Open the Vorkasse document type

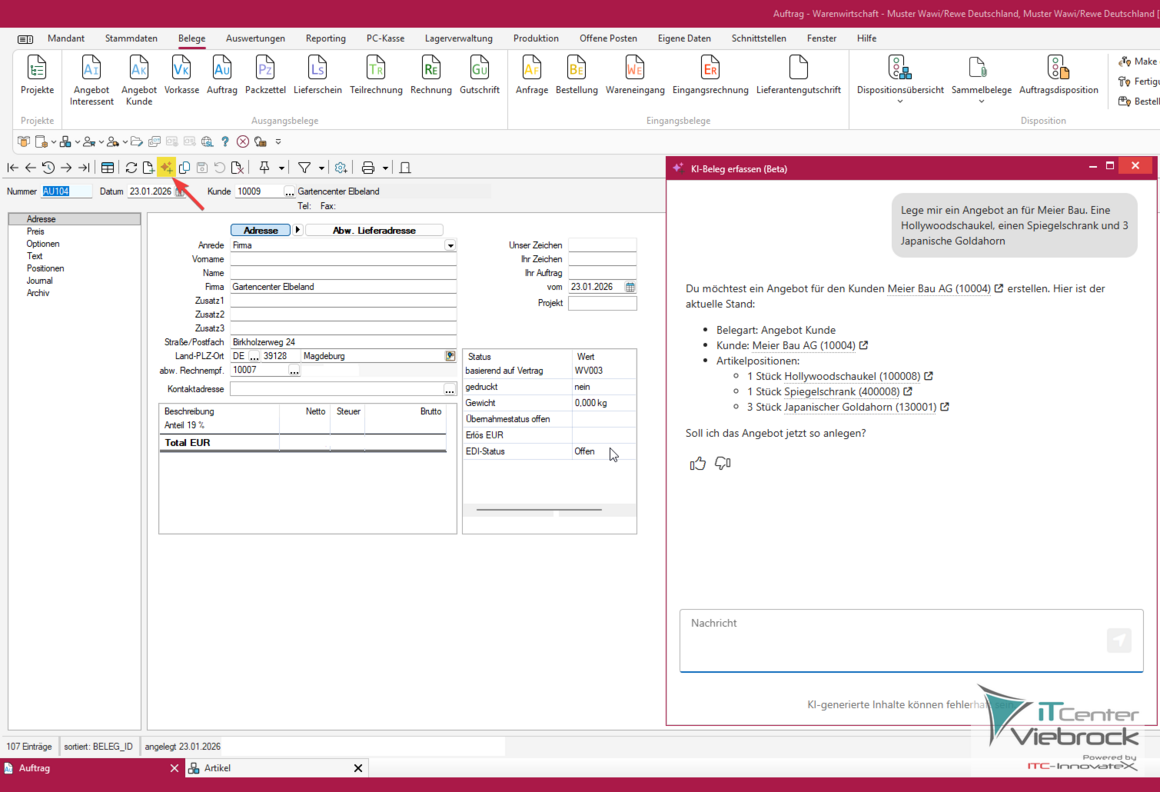pyautogui.click(x=181, y=75)
